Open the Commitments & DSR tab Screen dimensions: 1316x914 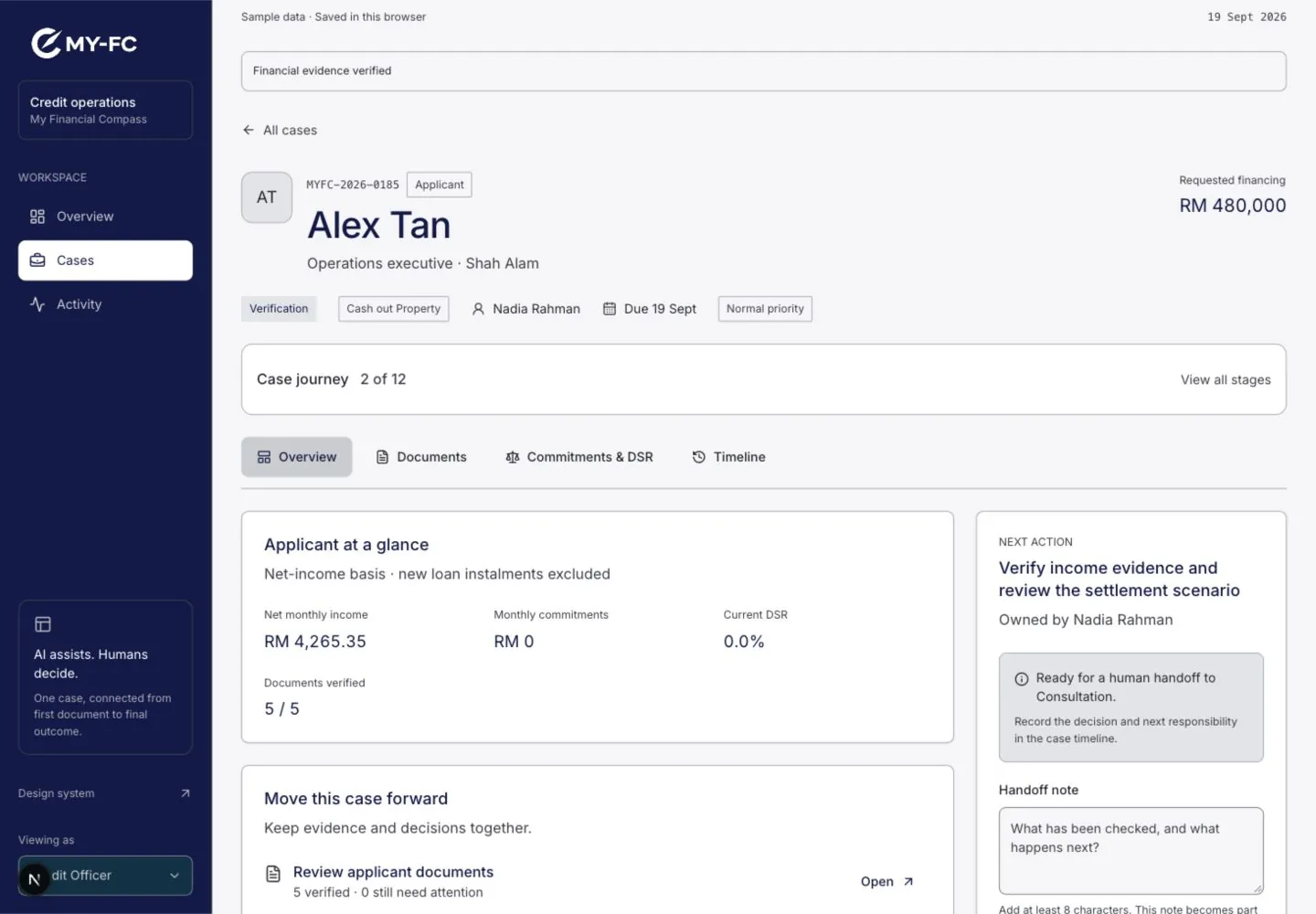click(x=579, y=457)
